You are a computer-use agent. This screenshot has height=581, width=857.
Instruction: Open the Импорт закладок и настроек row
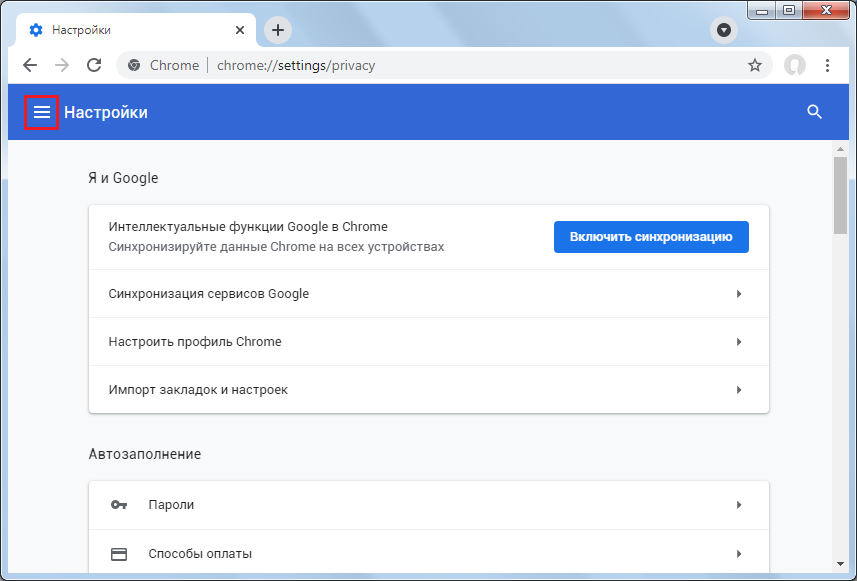428,390
